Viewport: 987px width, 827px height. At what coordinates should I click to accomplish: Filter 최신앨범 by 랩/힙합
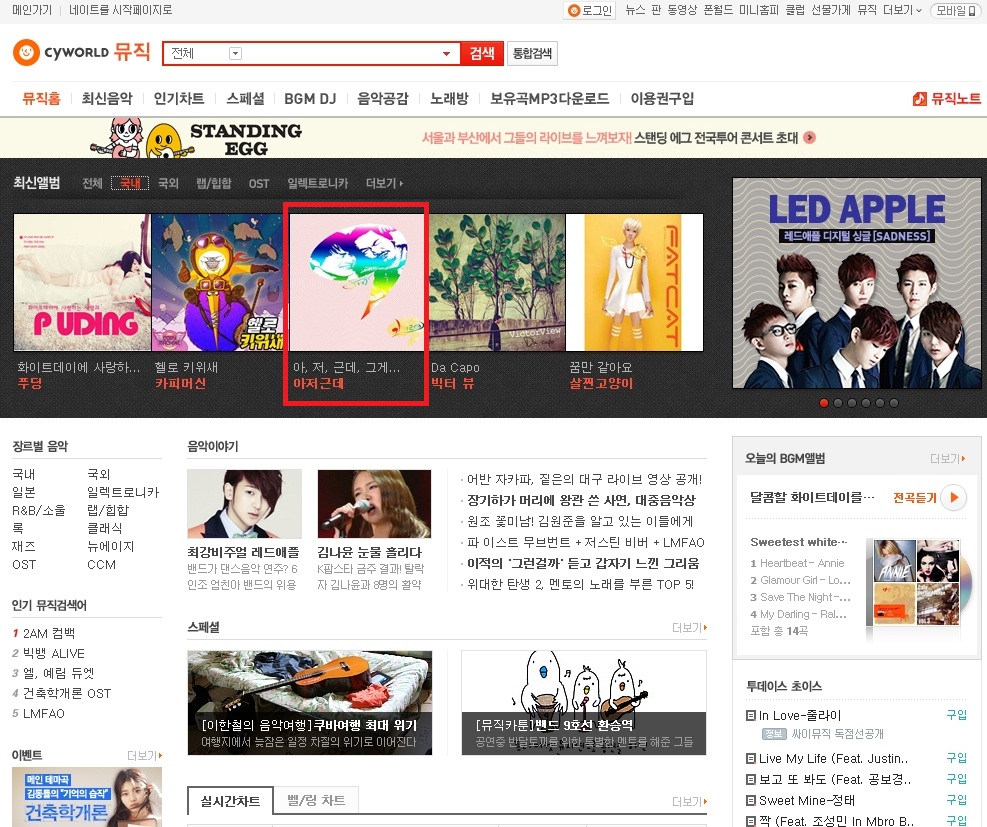click(x=213, y=183)
